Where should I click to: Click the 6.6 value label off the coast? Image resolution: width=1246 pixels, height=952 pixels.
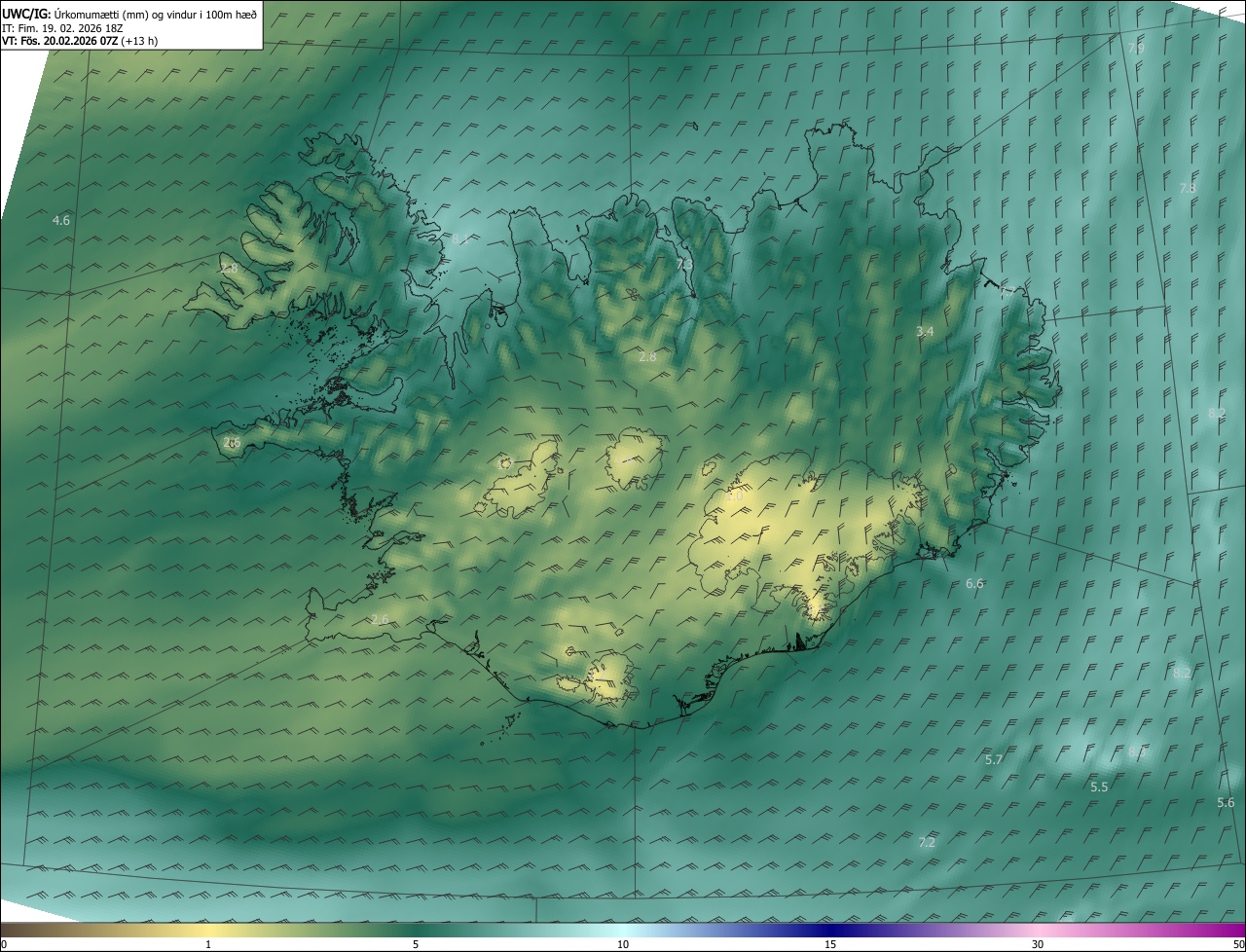[x=974, y=584]
